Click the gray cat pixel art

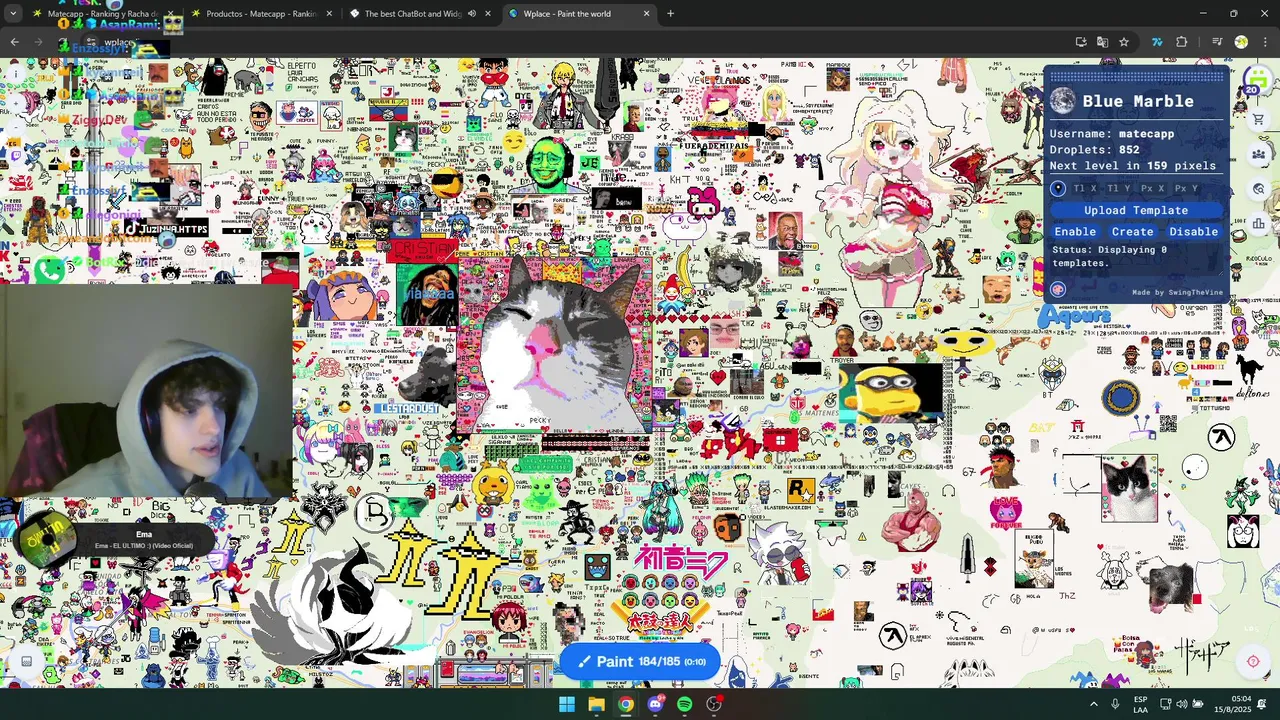click(555, 345)
